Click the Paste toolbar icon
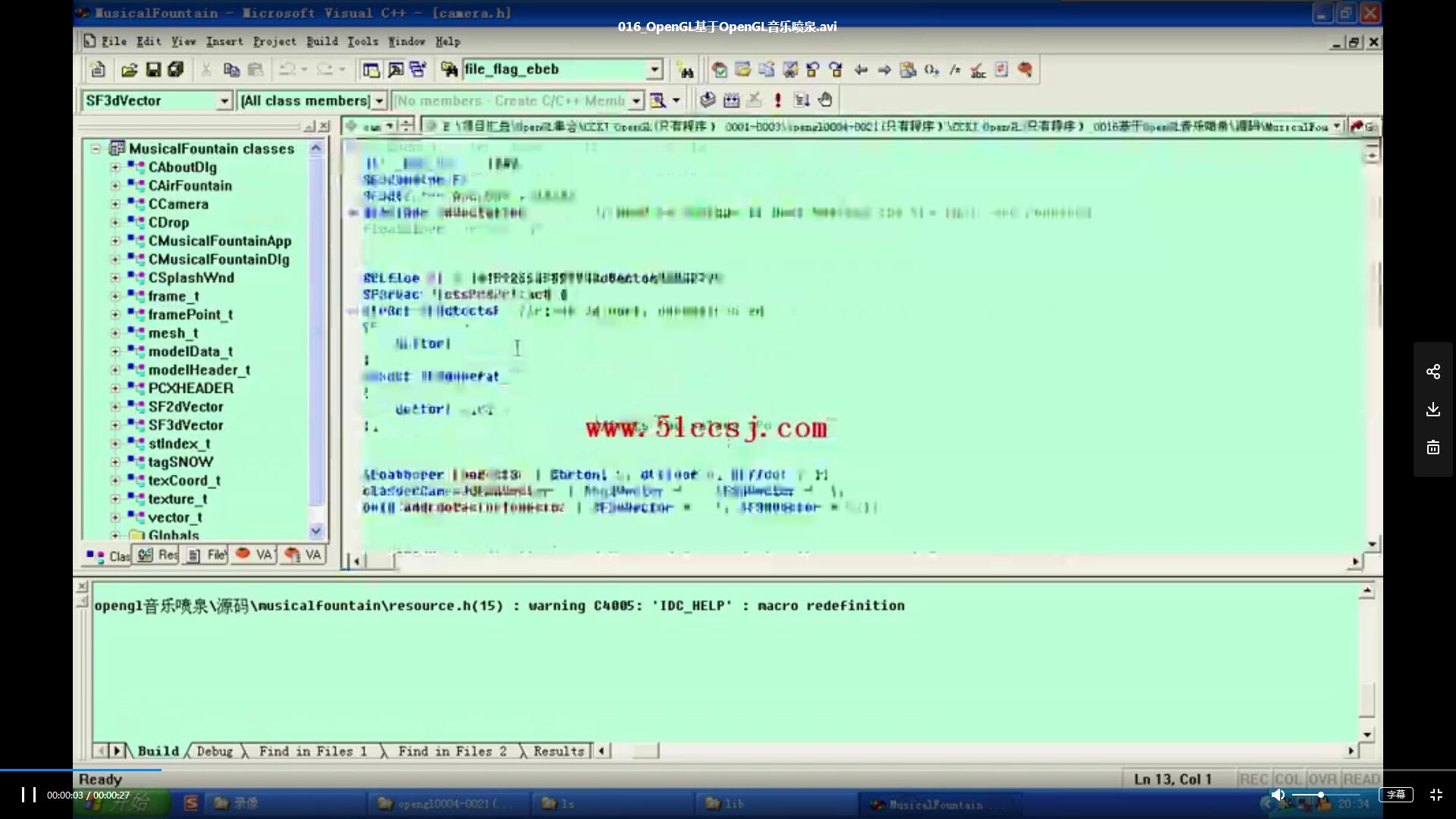 [x=256, y=70]
